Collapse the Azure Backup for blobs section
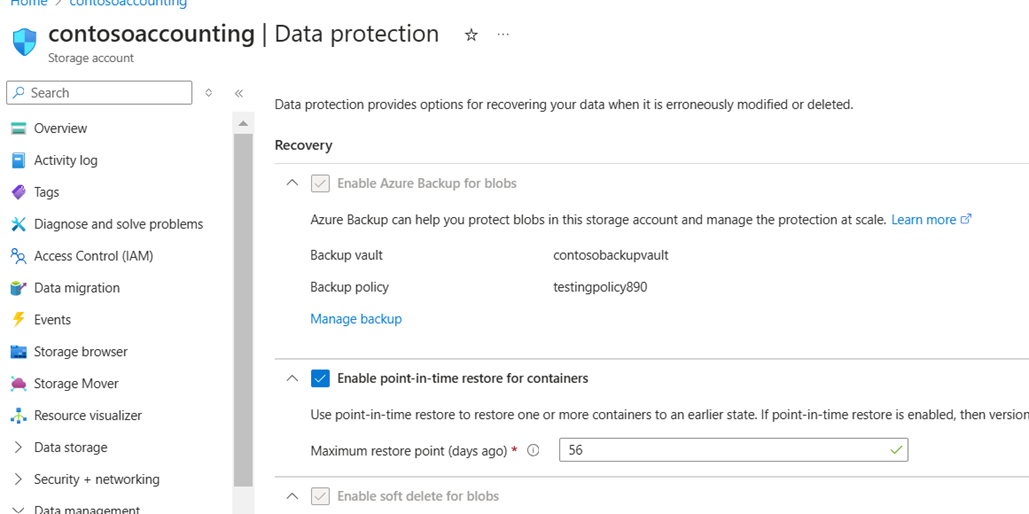The width and height of the screenshot is (1029, 514). (292, 183)
